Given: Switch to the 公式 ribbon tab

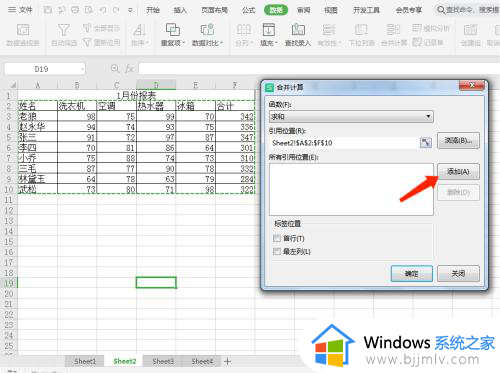Looking at the screenshot, I should click(249, 10).
